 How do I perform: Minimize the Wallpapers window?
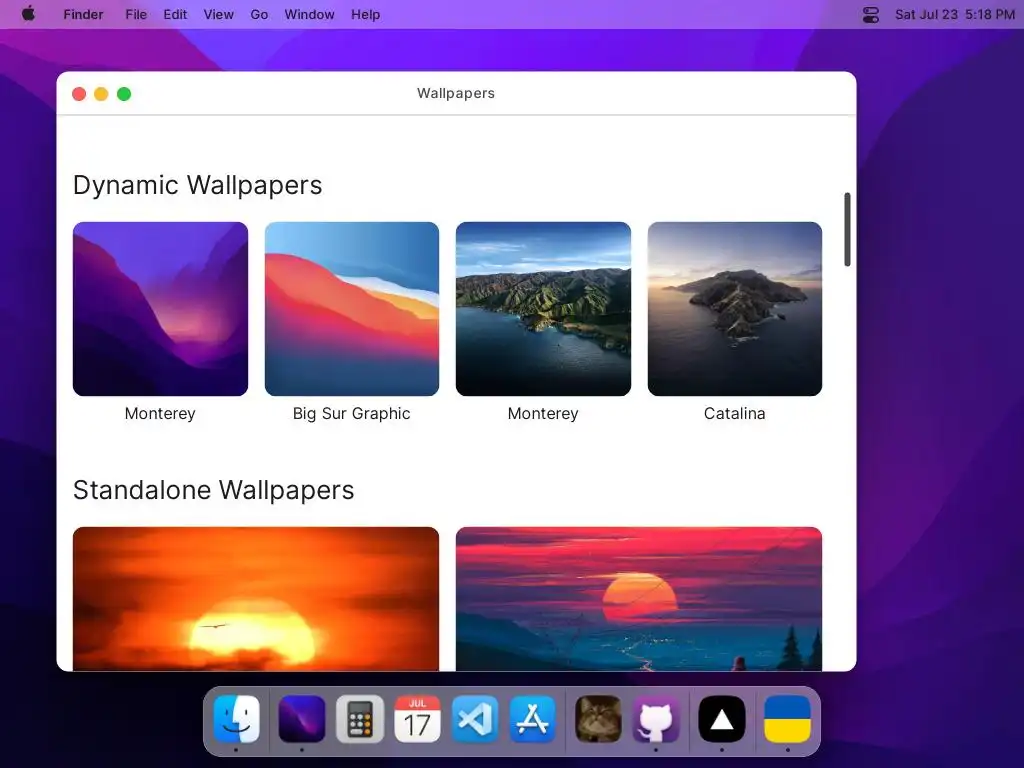pos(101,94)
